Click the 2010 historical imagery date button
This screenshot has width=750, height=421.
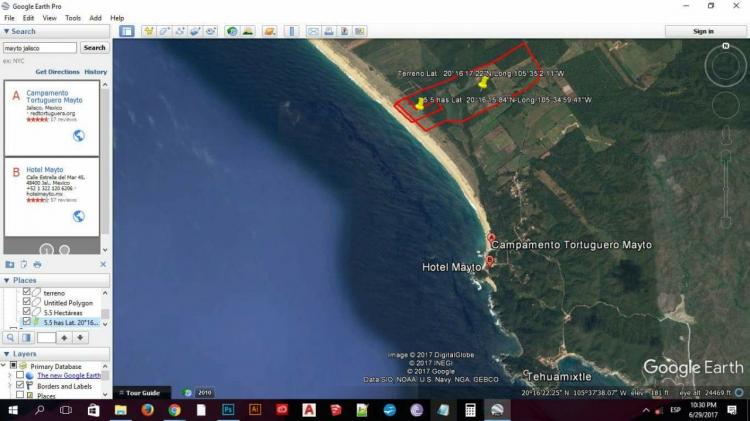(x=205, y=393)
